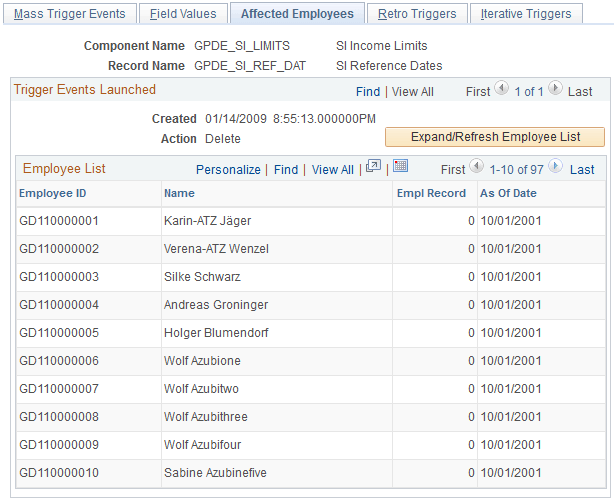614x501 pixels.
Task: Click View All in Trigger Events Launched
Action: (413, 92)
